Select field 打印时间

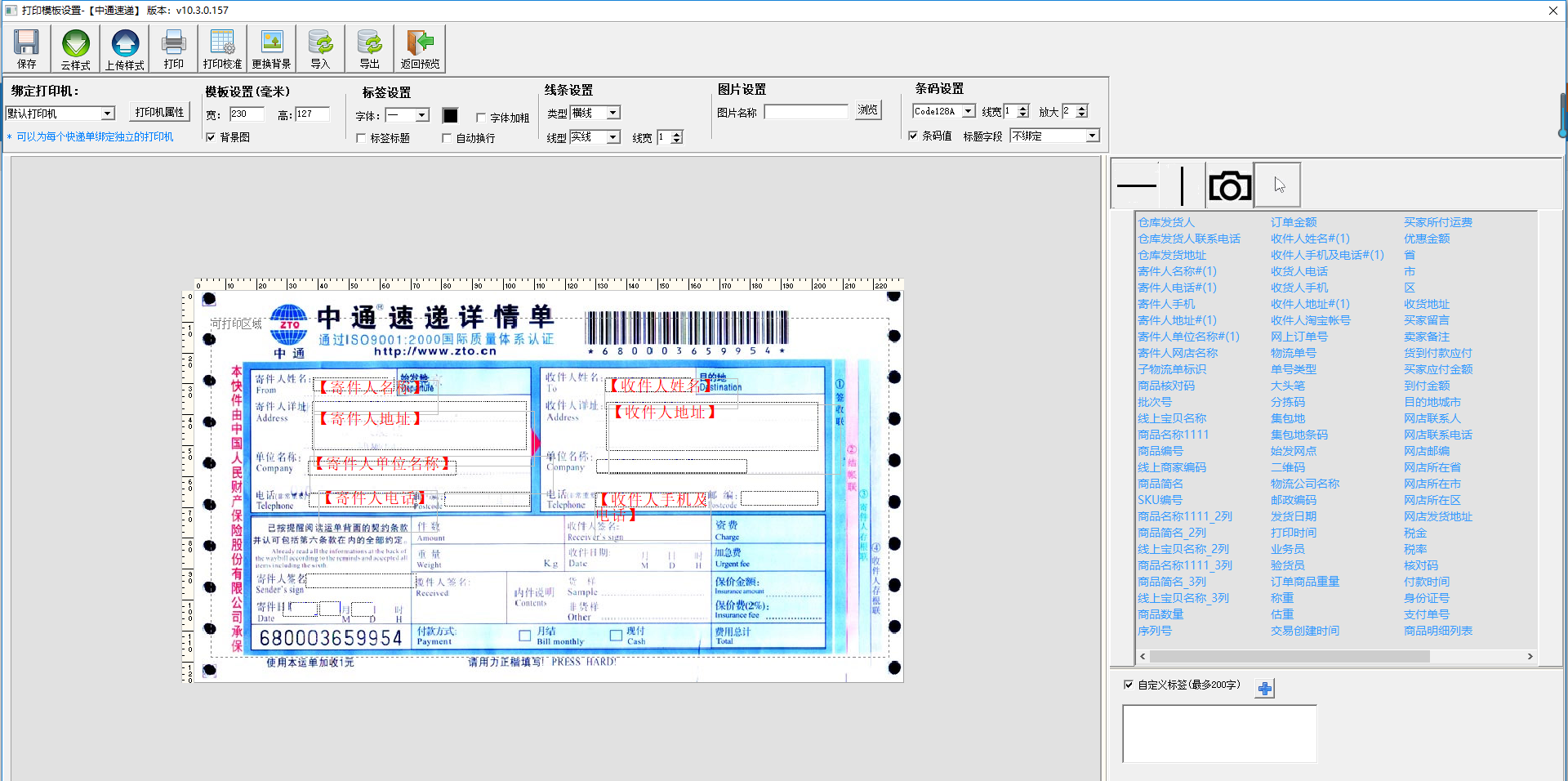[x=1294, y=533]
